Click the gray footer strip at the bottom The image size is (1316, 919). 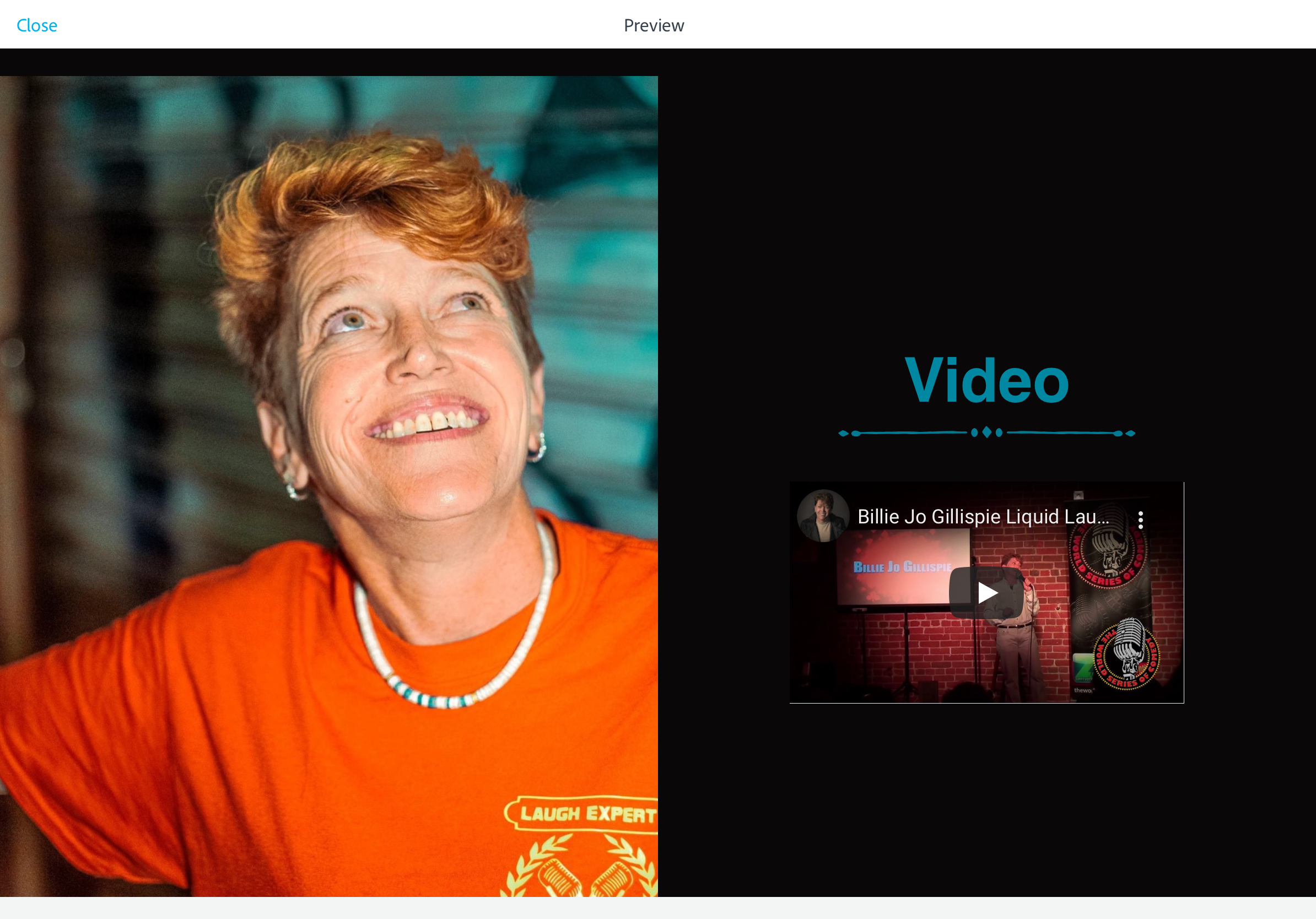click(x=658, y=908)
